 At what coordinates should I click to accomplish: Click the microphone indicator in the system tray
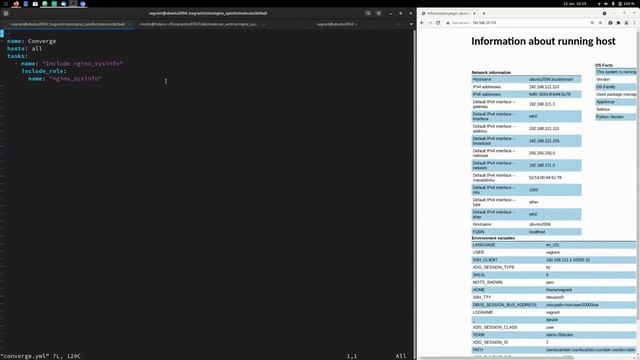[x=613, y=4]
